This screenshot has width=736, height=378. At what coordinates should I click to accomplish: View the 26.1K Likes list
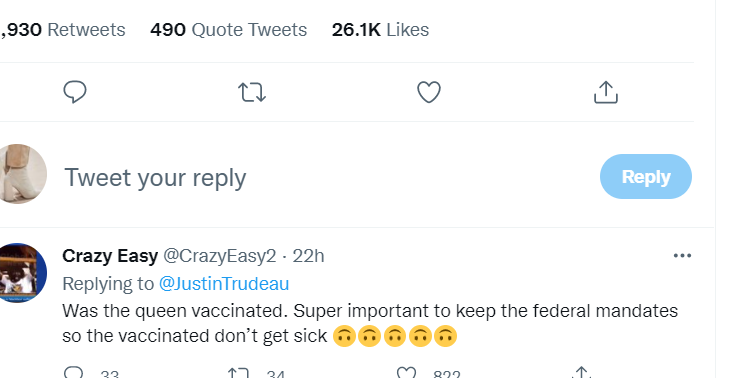(380, 30)
